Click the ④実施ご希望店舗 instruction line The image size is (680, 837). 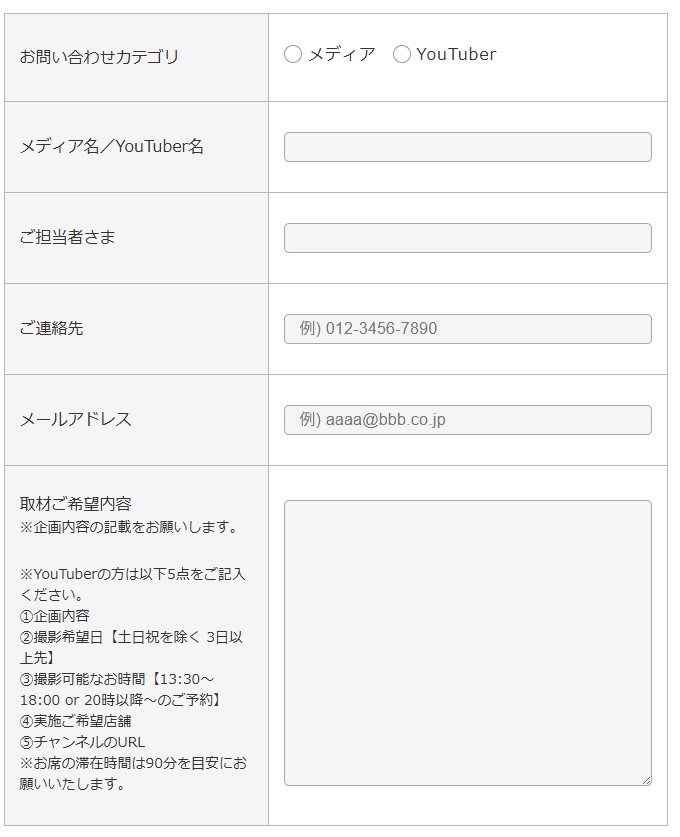pos(75,721)
